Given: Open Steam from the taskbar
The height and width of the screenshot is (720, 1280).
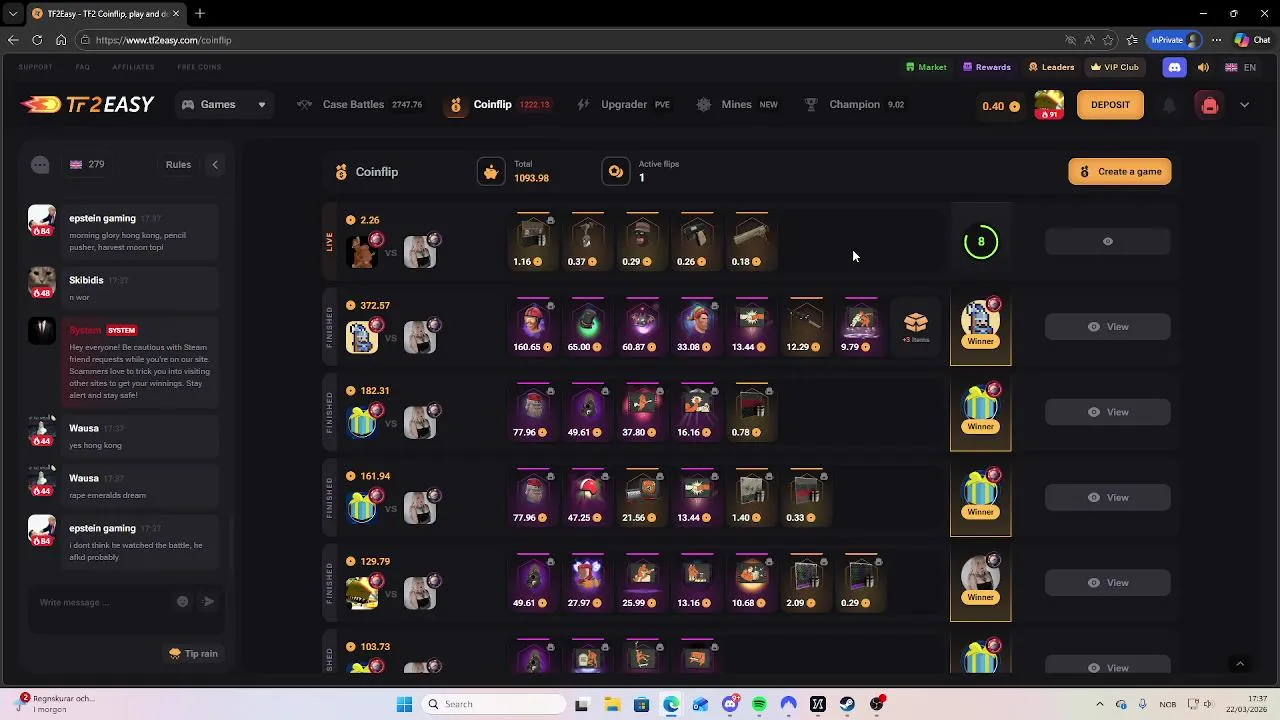Looking at the screenshot, I should [x=847, y=705].
